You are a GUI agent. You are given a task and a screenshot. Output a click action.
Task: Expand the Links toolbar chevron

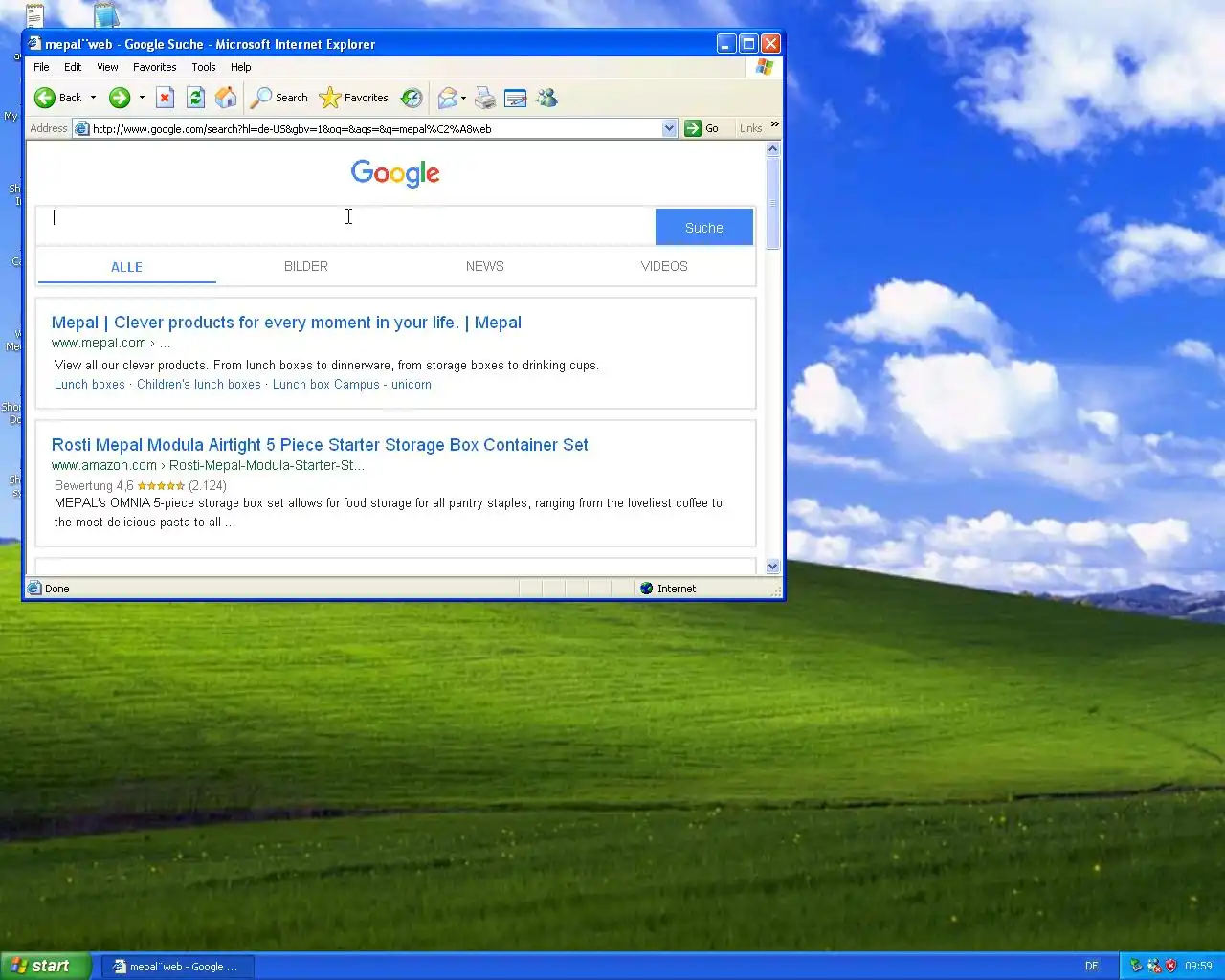click(x=774, y=124)
